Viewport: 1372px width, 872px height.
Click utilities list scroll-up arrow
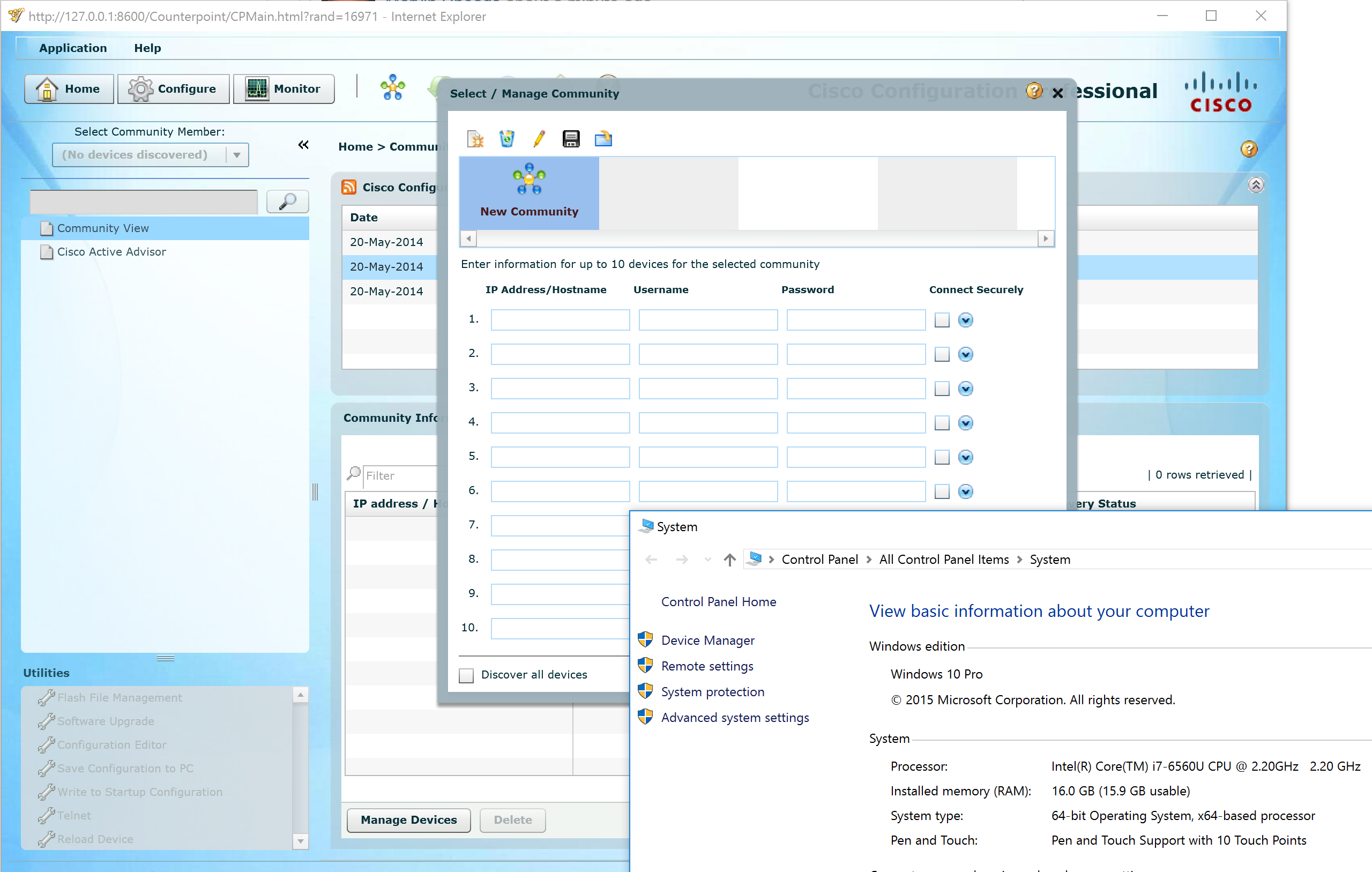pos(300,695)
